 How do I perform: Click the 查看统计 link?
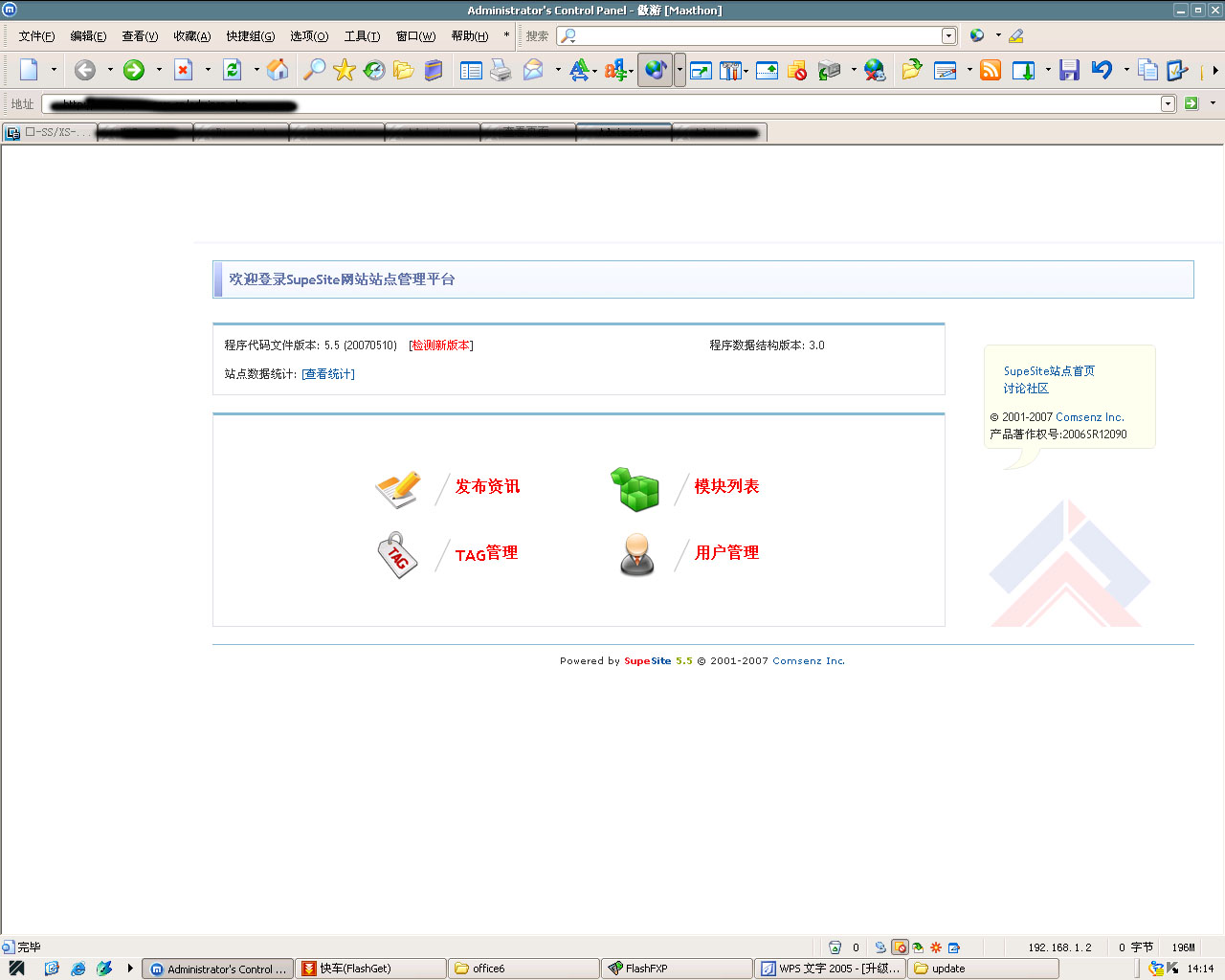328,374
